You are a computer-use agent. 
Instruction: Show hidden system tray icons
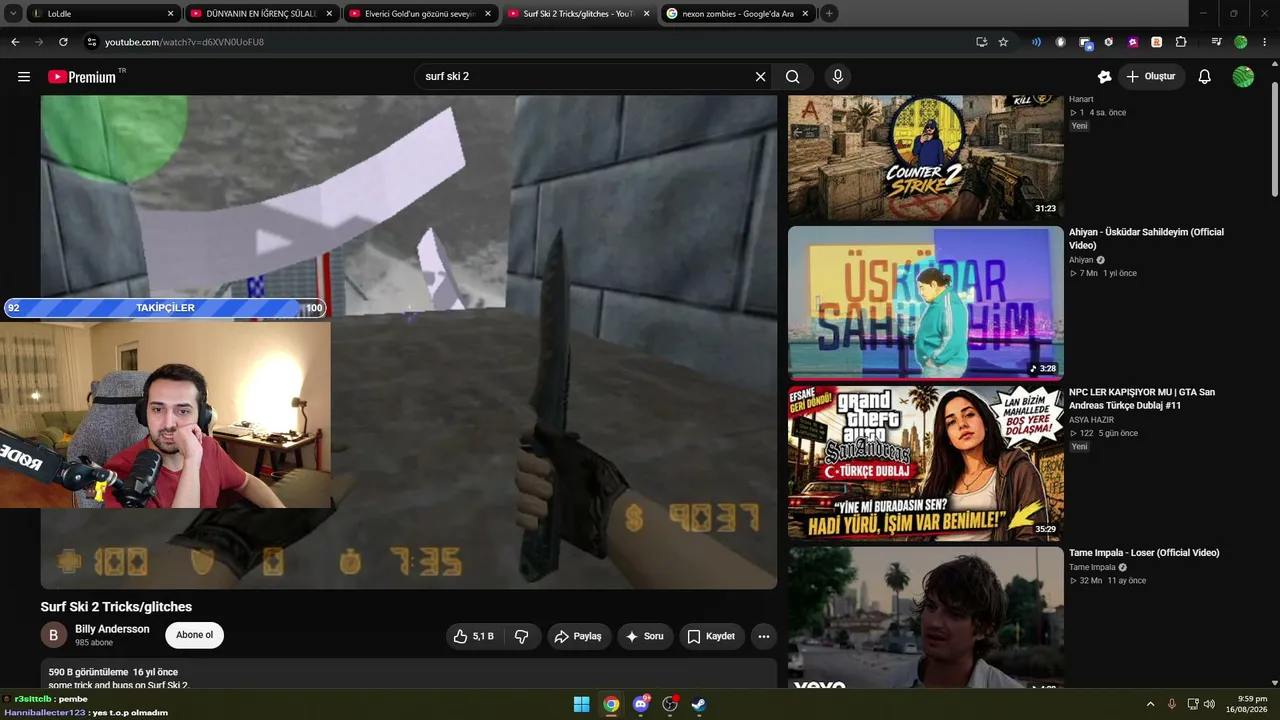coord(1150,704)
